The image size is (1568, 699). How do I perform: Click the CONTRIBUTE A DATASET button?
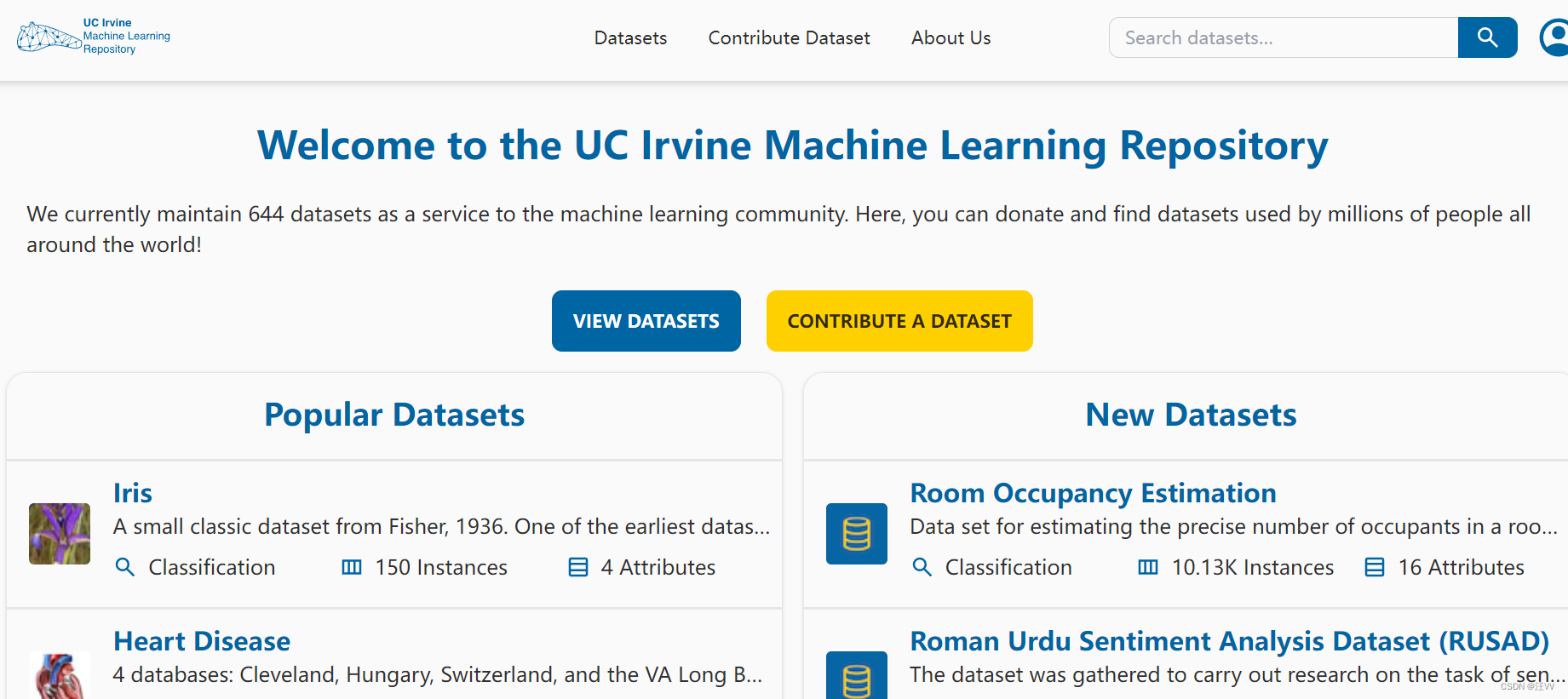(x=899, y=321)
